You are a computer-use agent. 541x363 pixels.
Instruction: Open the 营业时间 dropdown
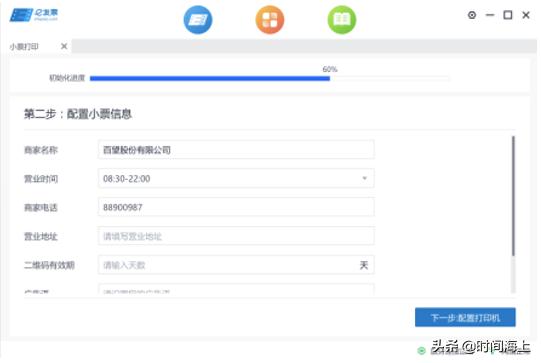point(236,178)
